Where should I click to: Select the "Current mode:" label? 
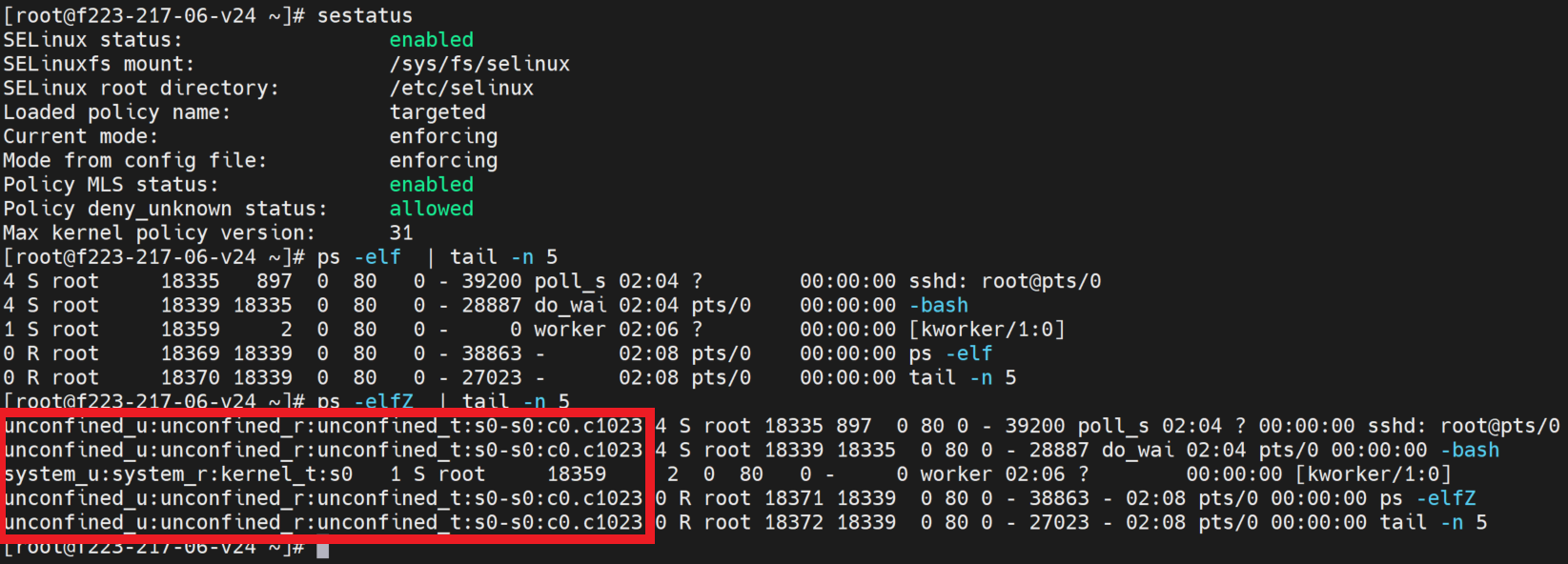click(80, 136)
